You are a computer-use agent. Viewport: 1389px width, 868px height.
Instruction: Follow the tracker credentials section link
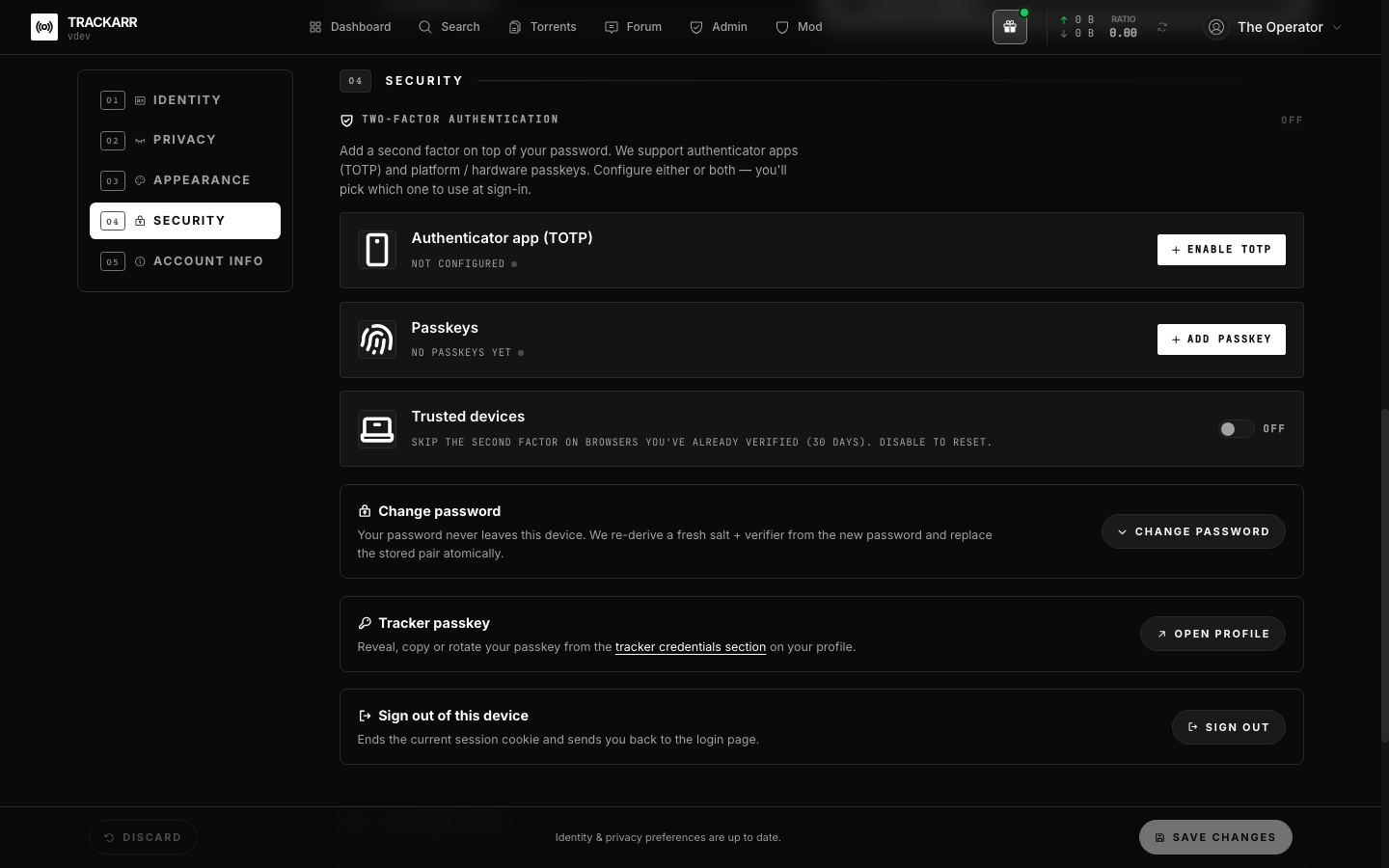(691, 647)
